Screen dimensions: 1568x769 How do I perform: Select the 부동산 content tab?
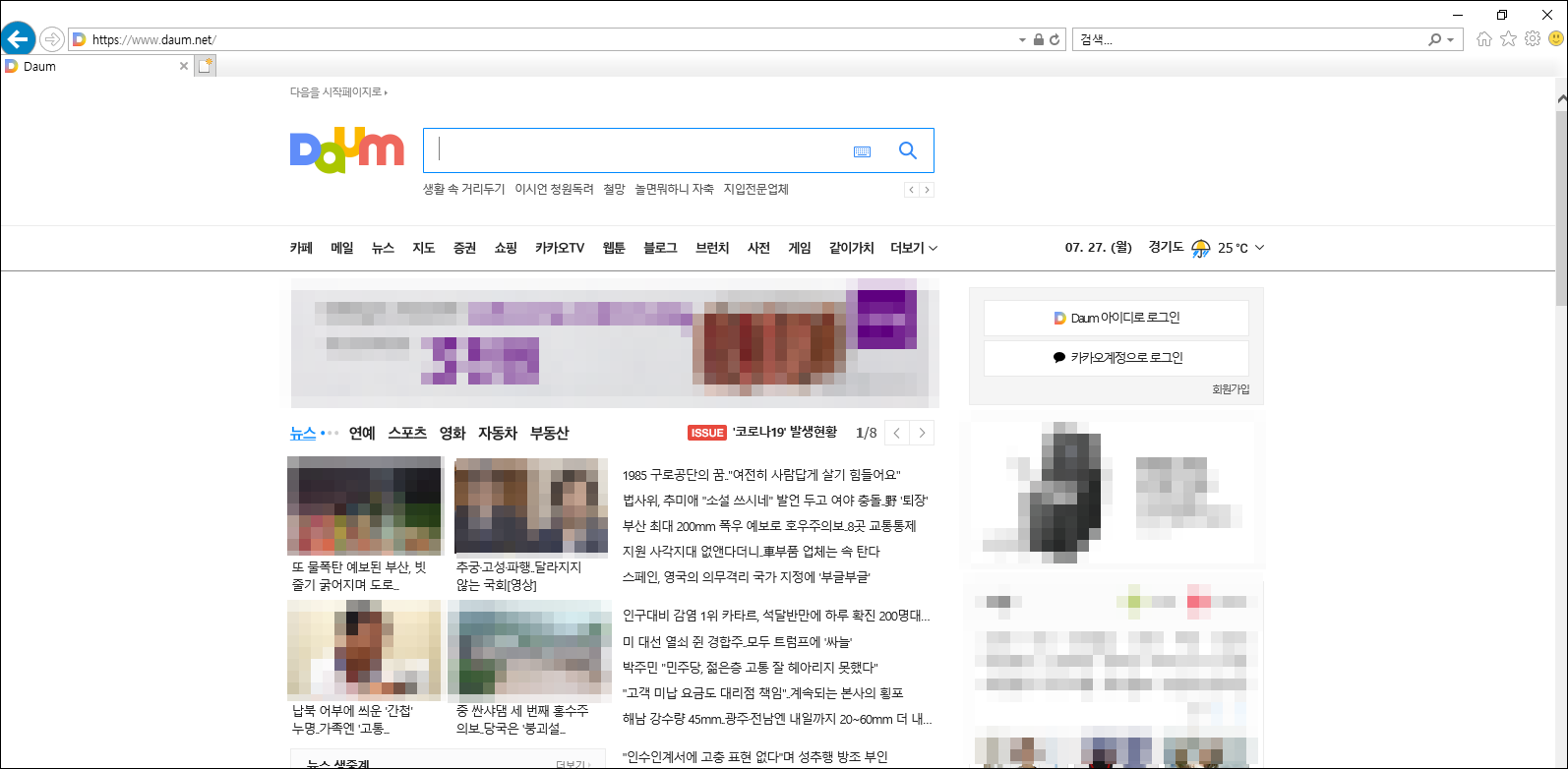tap(550, 433)
